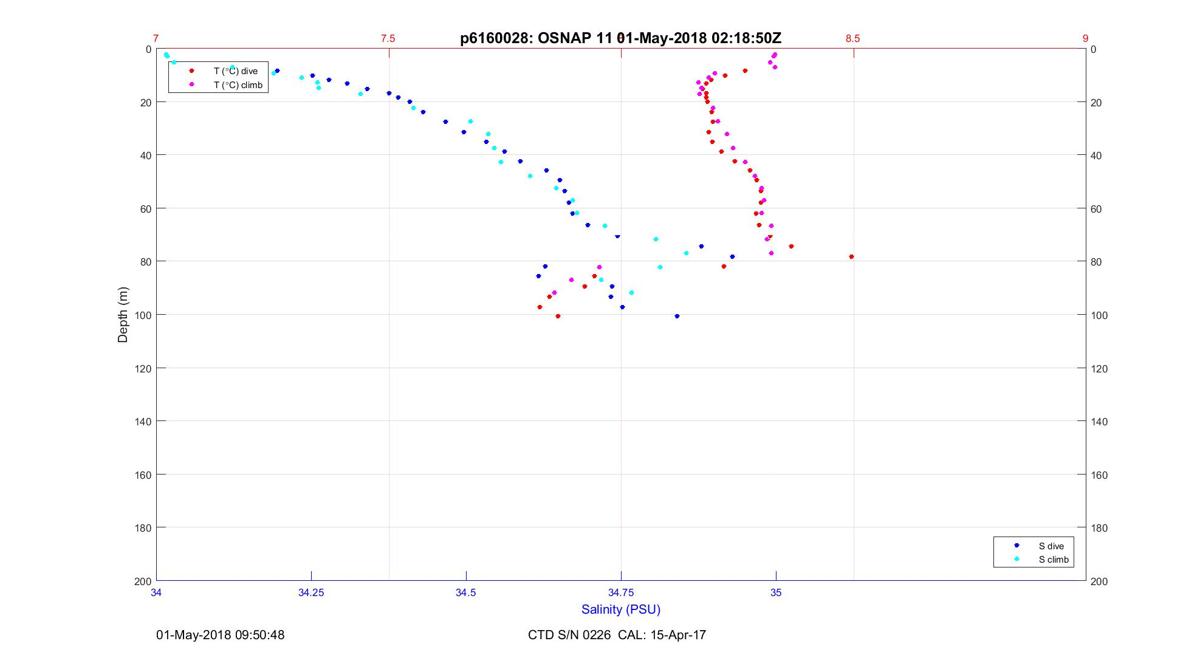1200x652 pixels.
Task: Select the Depth (m) axis label
Action: point(123,314)
